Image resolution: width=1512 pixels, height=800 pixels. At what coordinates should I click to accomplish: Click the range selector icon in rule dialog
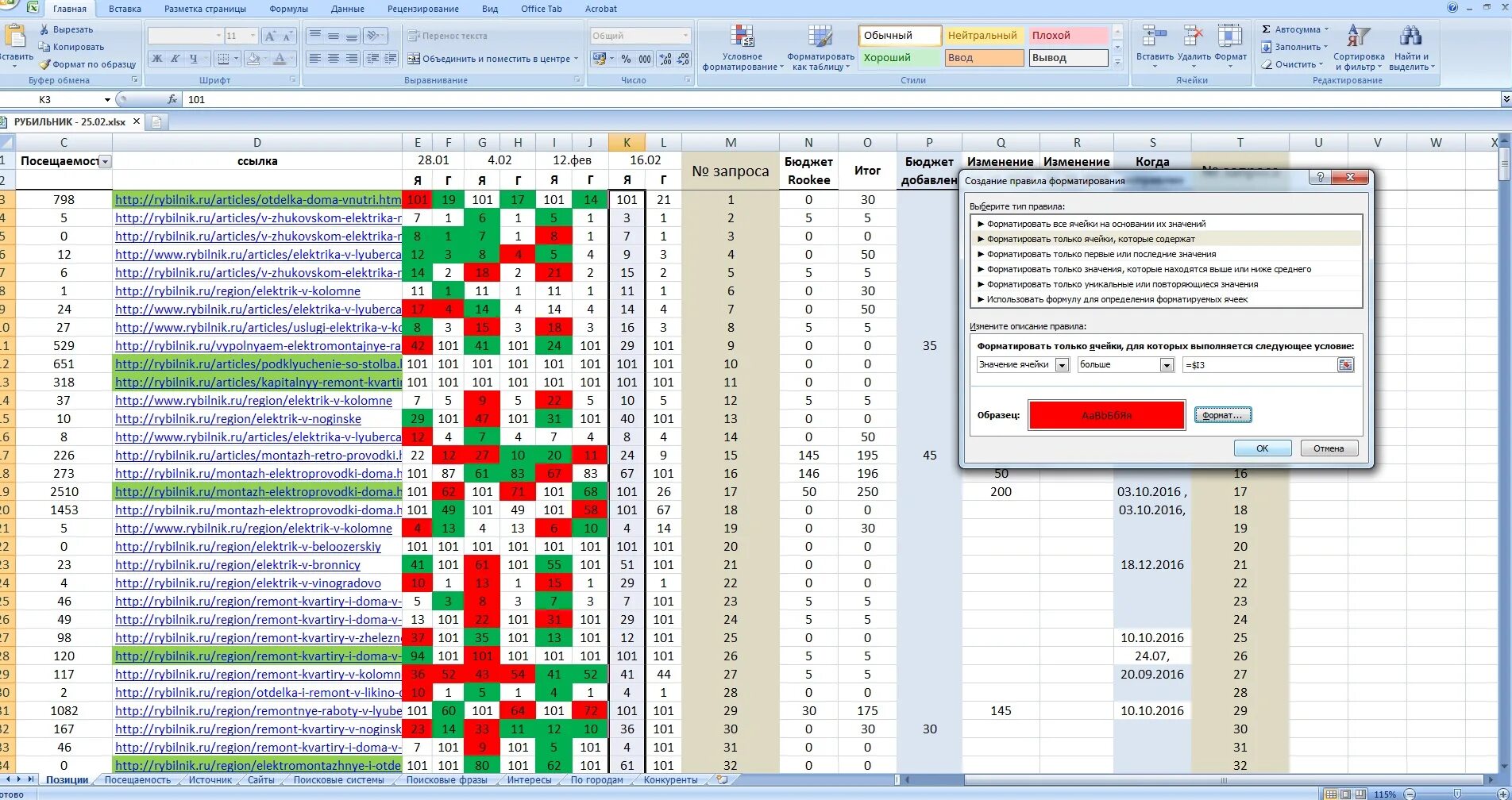pos(1345,365)
